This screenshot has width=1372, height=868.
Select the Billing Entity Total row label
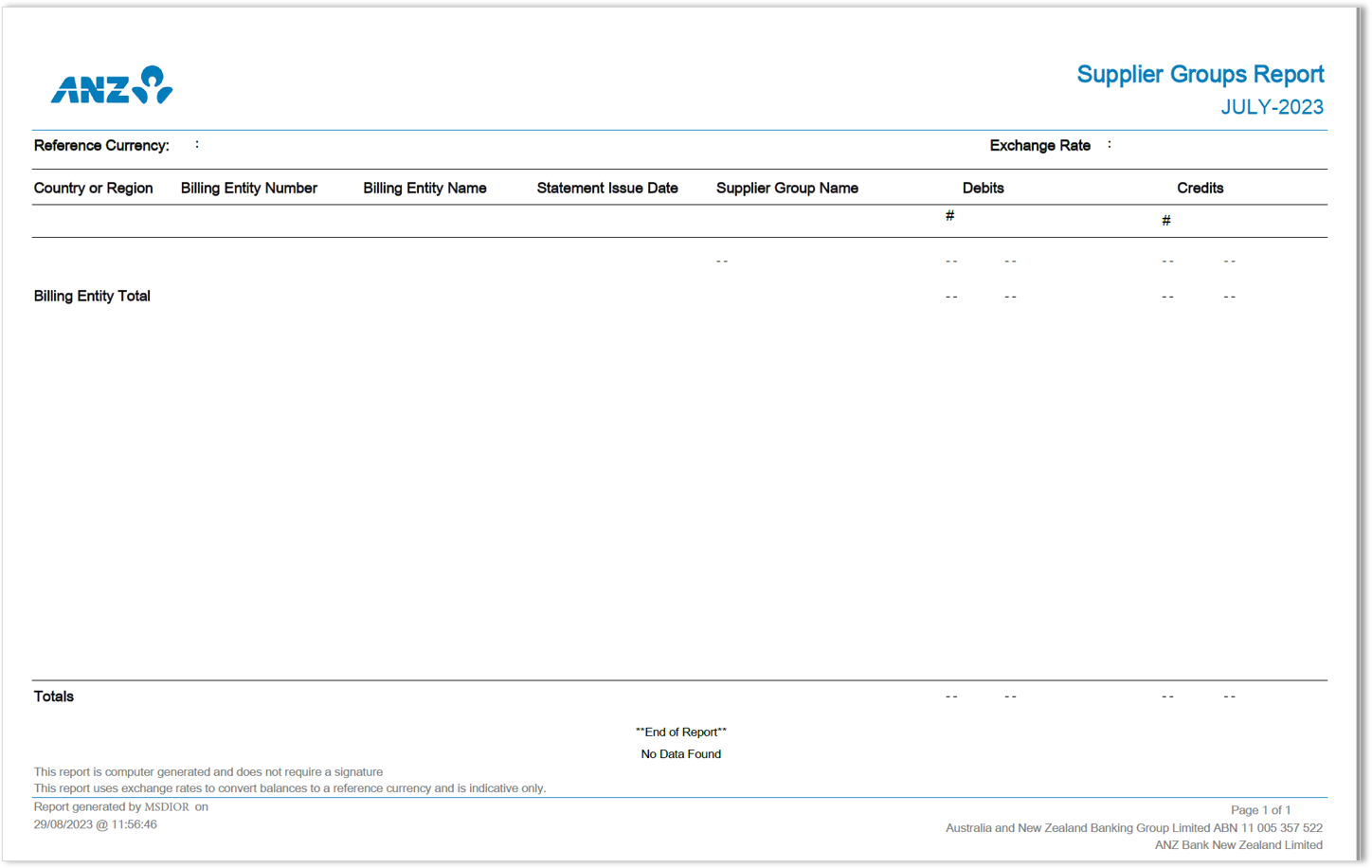pos(91,296)
